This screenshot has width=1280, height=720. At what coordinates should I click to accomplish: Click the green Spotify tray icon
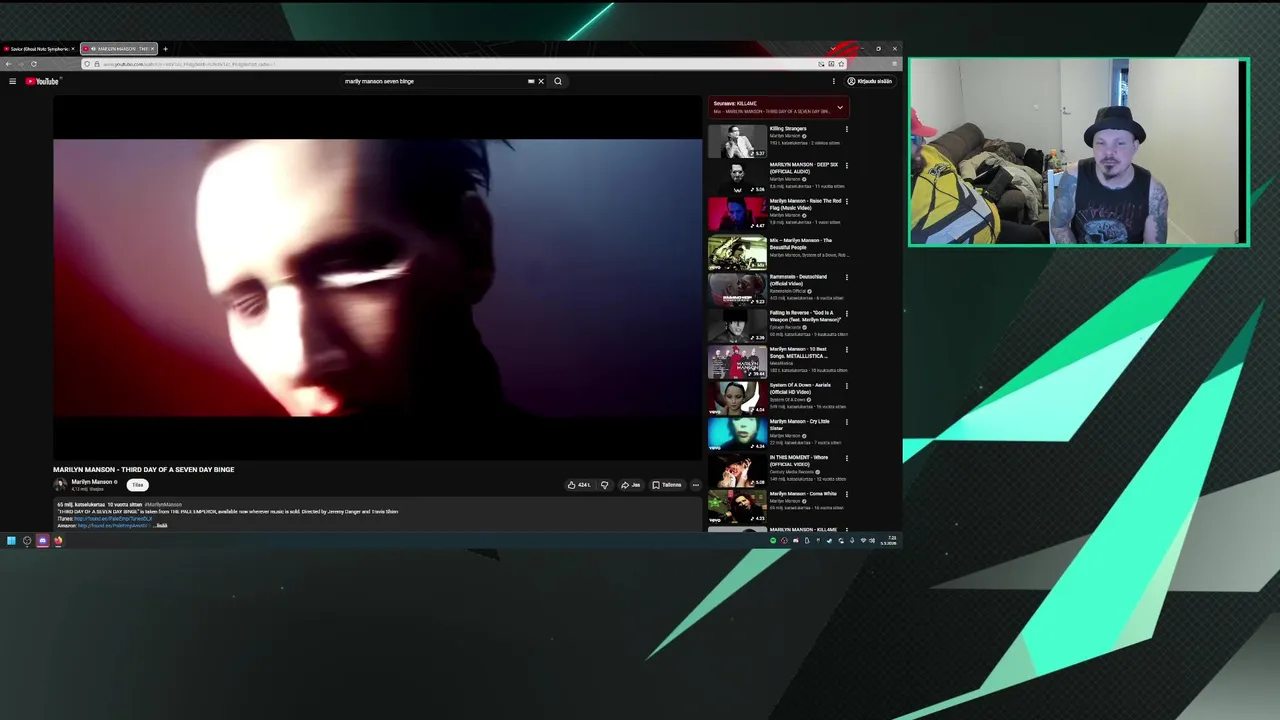pyautogui.click(x=773, y=541)
